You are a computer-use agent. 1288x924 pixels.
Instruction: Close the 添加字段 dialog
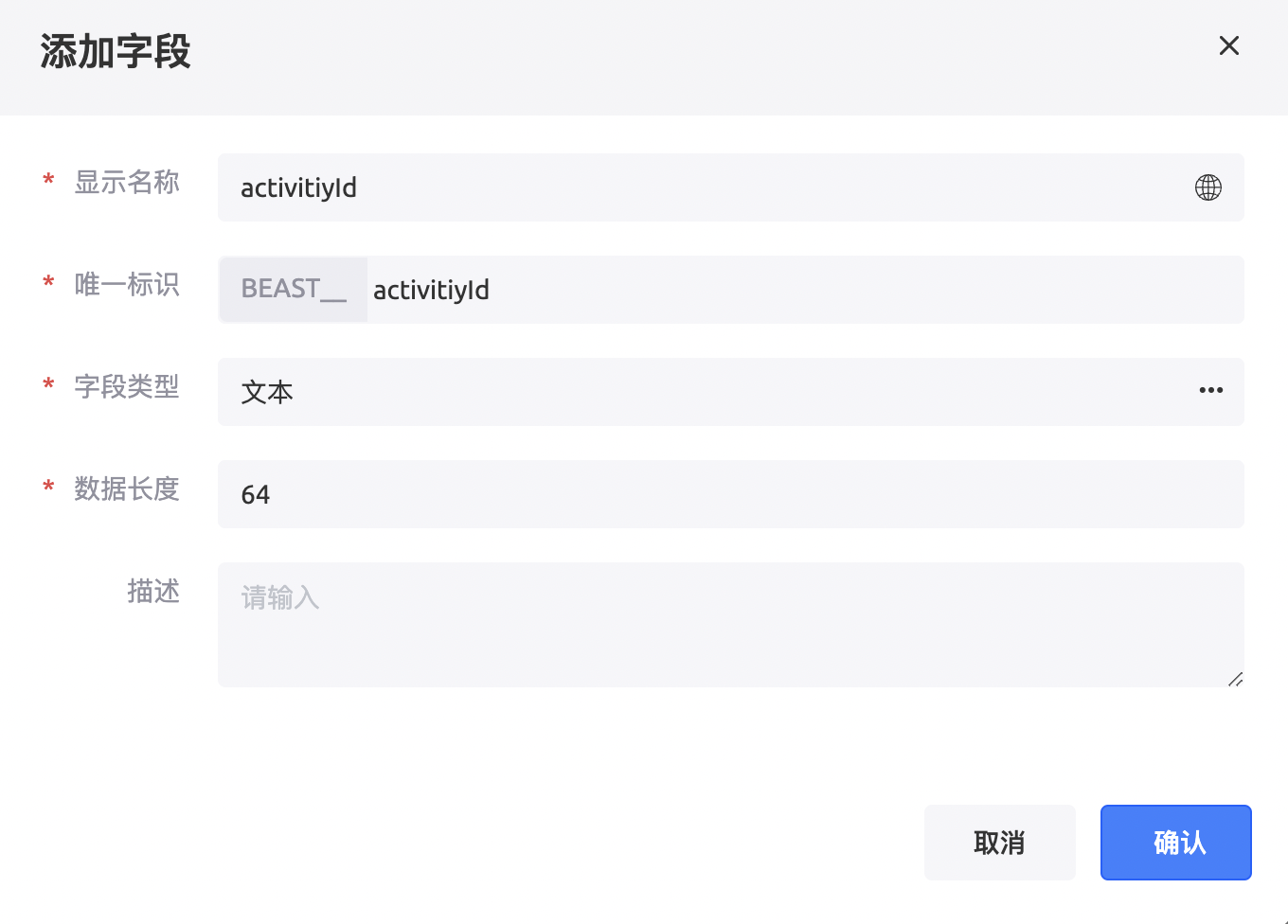(x=1228, y=45)
